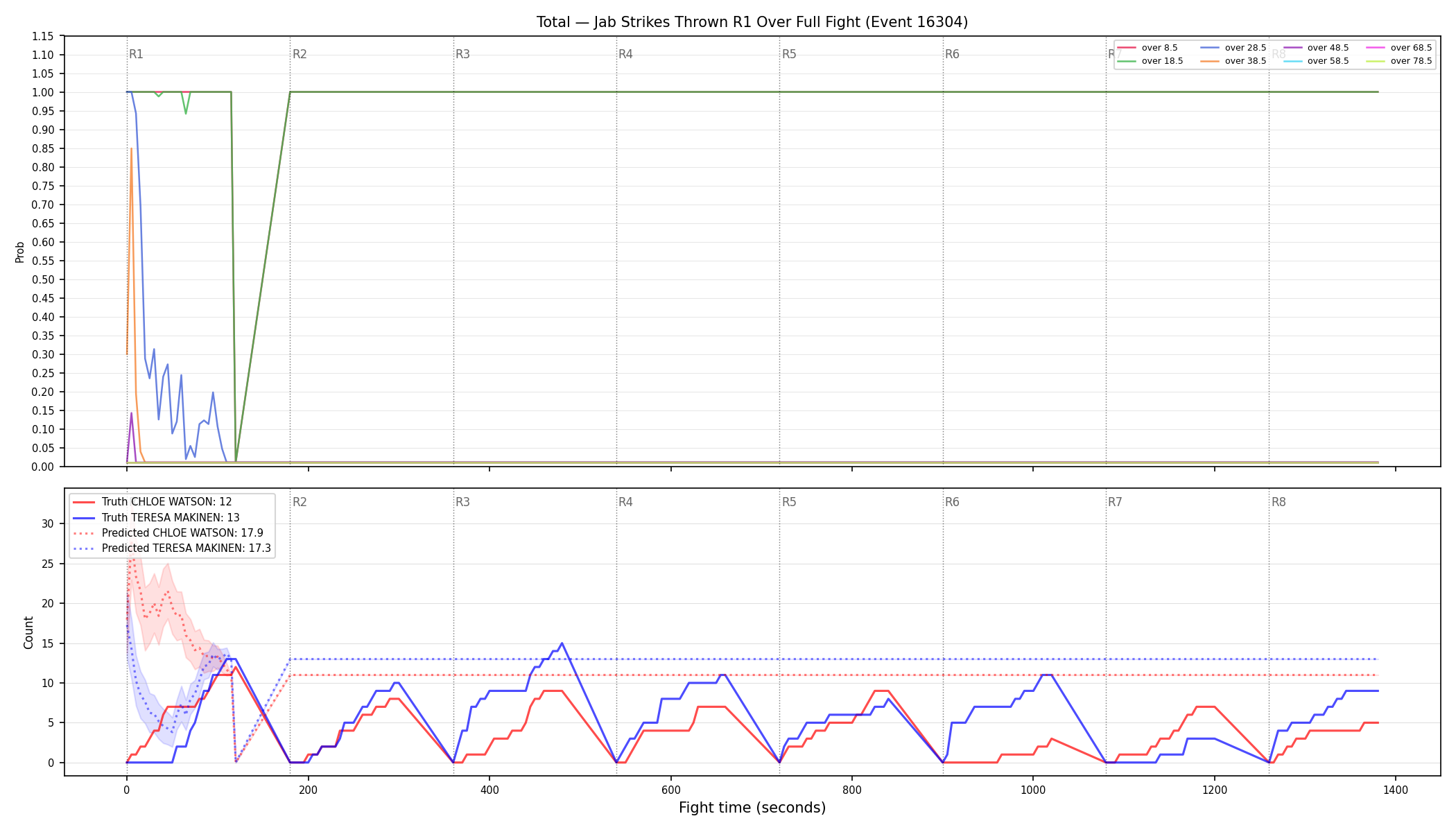Click the 10 tick on the Count axis
1456x832 pixels.
(x=47, y=683)
